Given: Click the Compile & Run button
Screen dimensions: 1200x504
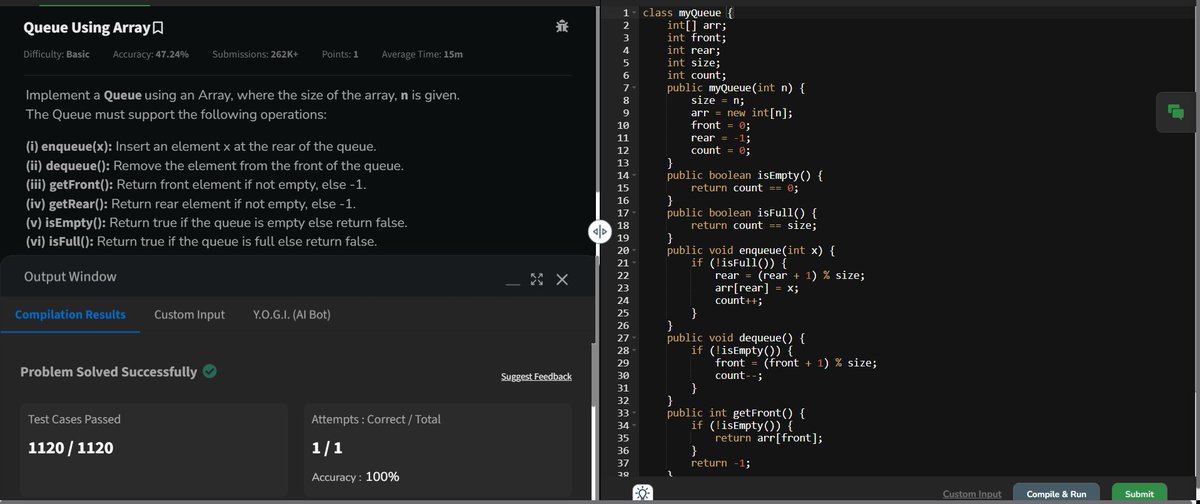Looking at the screenshot, I should click(x=1056, y=494).
